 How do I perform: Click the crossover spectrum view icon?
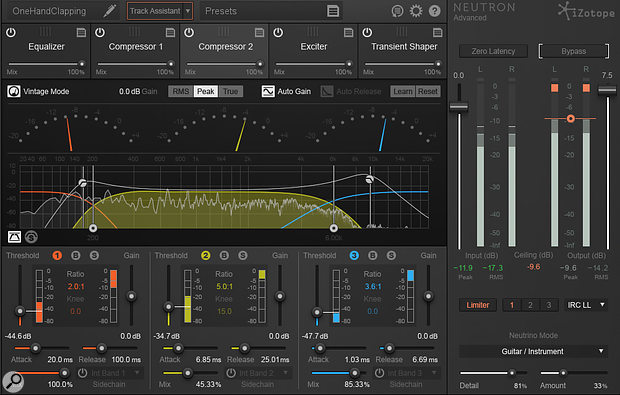coord(31,237)
